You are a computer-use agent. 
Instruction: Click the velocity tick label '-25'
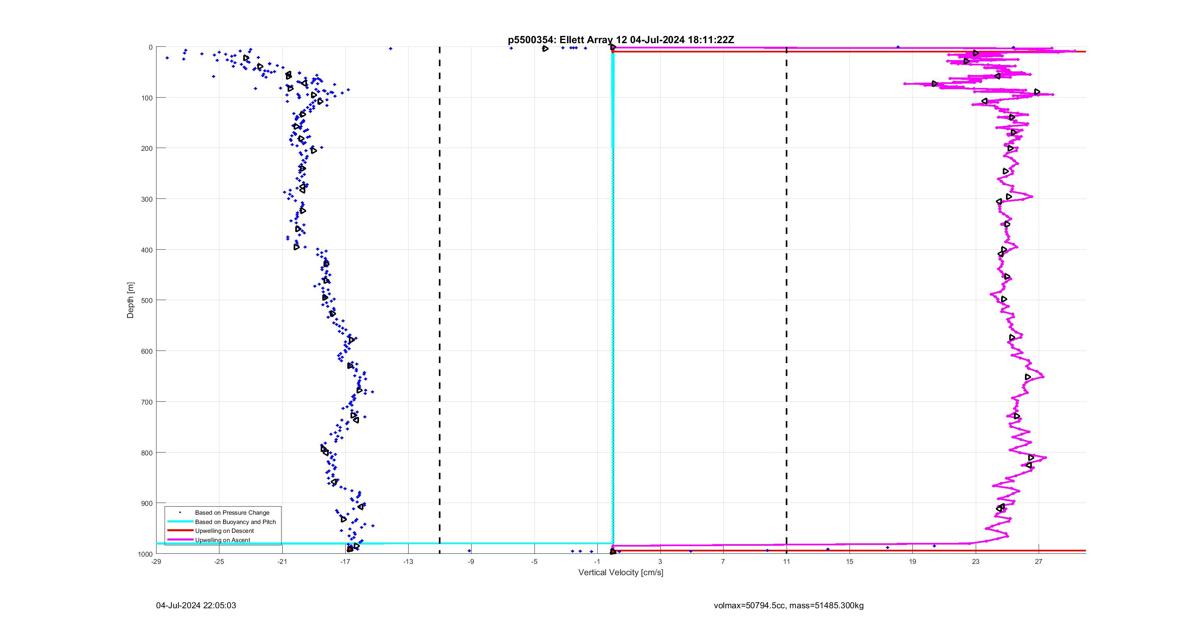click(x=219, y=562)
